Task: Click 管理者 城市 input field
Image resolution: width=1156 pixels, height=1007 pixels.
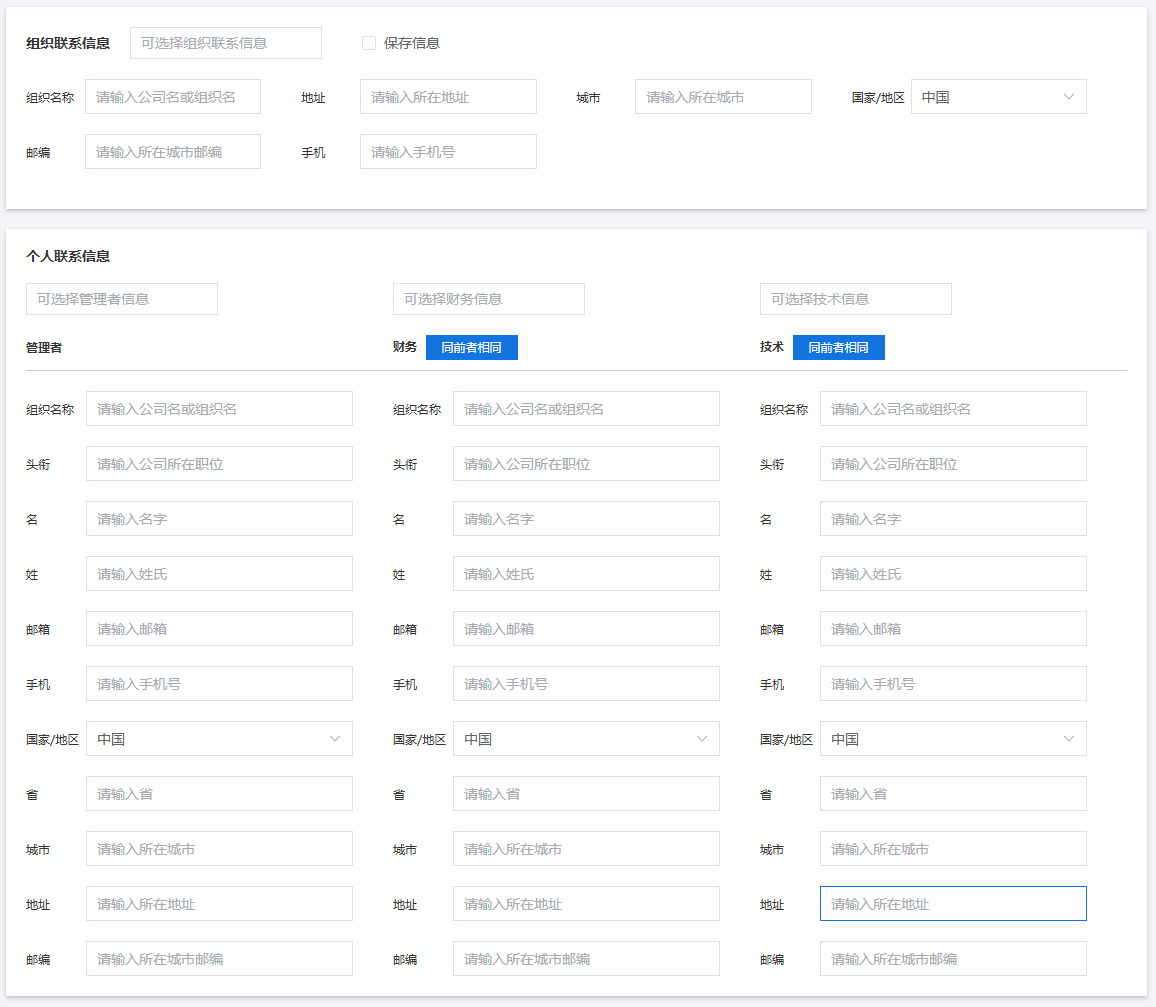Action: tap(219, 849)
